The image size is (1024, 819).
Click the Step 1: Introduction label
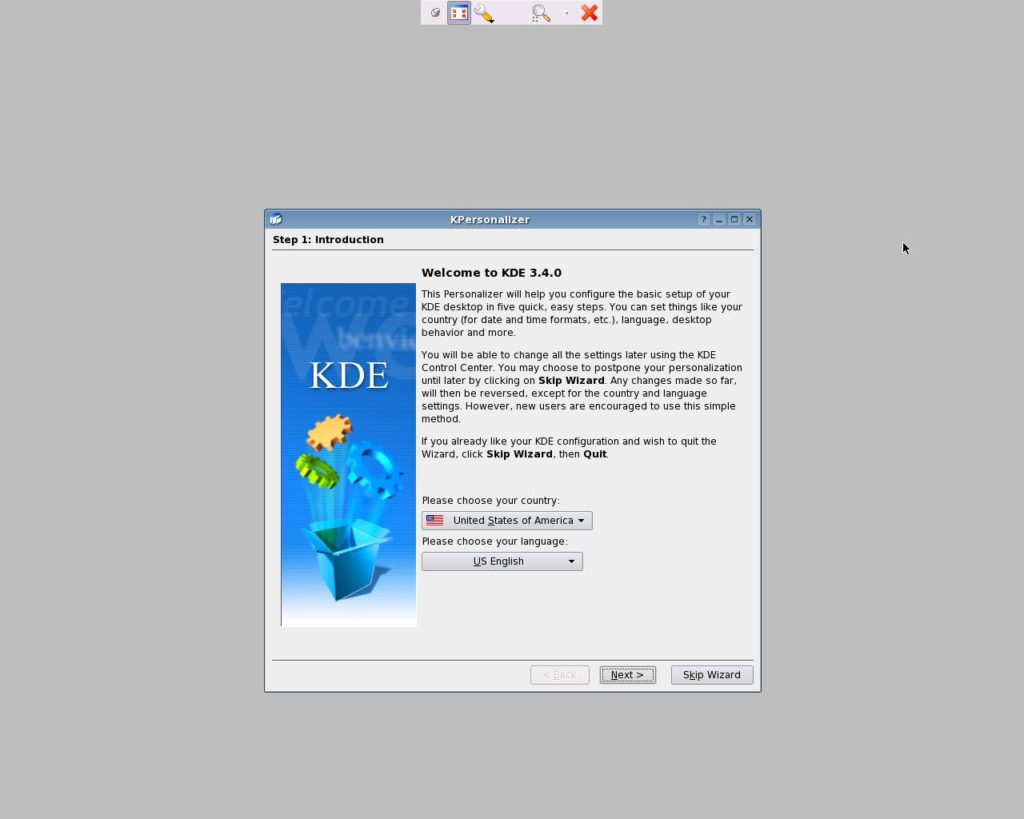pos(328,240)
